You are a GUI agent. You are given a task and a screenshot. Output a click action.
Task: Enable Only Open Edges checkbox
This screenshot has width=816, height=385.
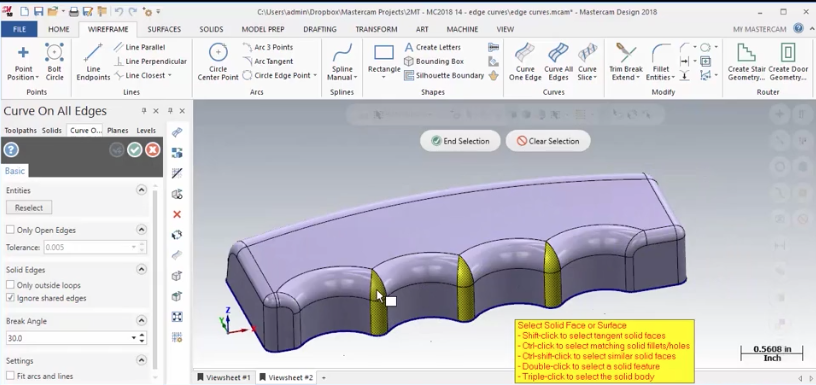point(10,230)
